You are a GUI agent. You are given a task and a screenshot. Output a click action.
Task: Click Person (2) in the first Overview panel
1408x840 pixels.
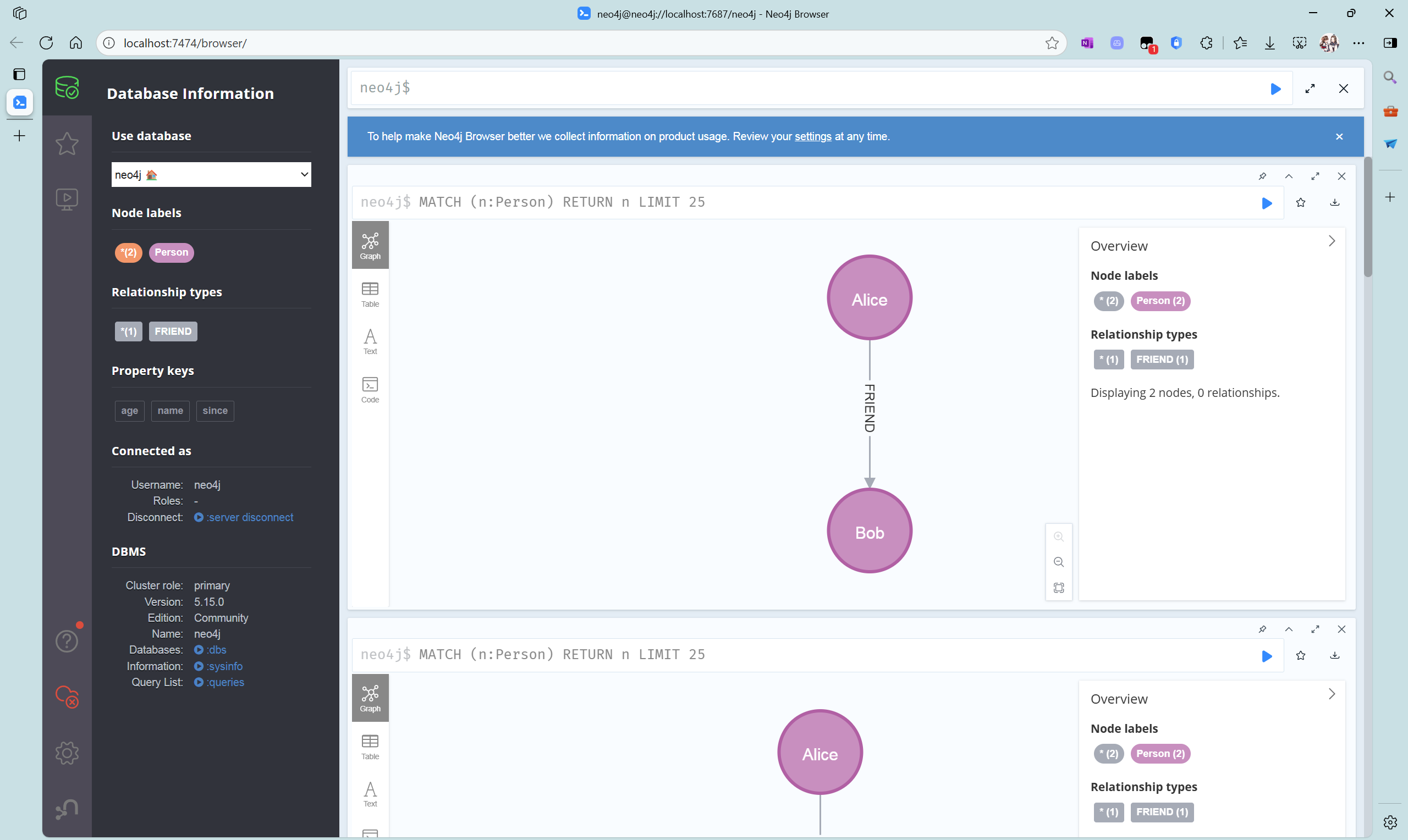coord(1160,301)
